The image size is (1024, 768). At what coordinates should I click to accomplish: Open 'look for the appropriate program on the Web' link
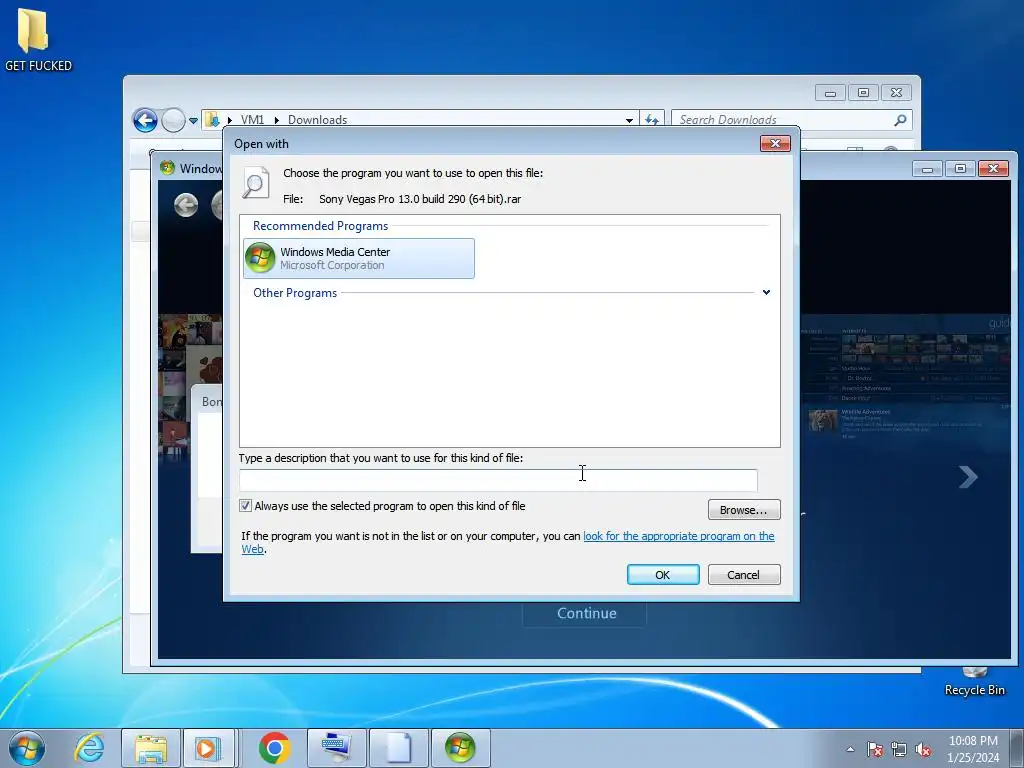tap(679, 536)
